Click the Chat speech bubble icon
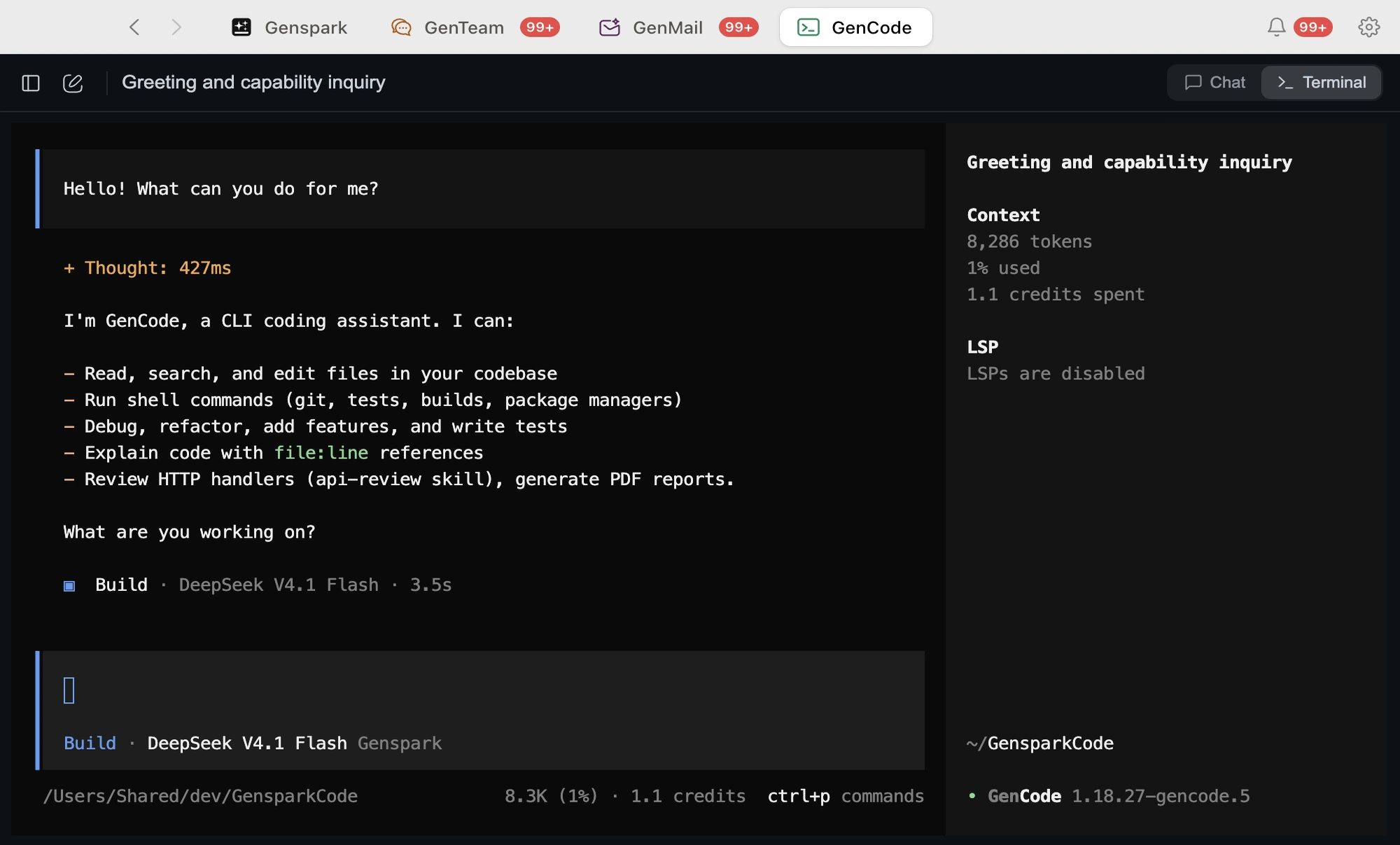 tap(1193, 83)
